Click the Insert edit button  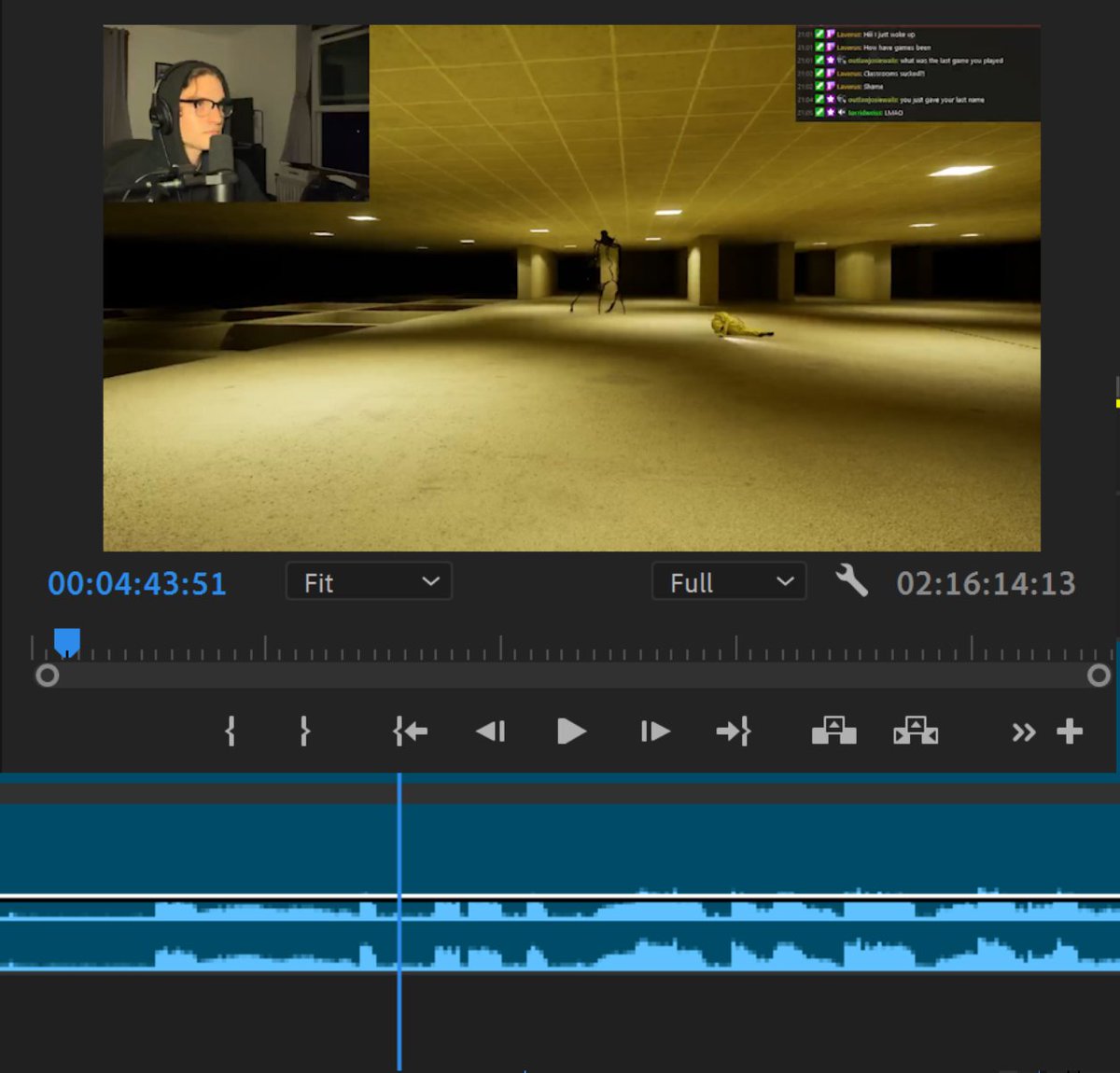coord(834,731)
